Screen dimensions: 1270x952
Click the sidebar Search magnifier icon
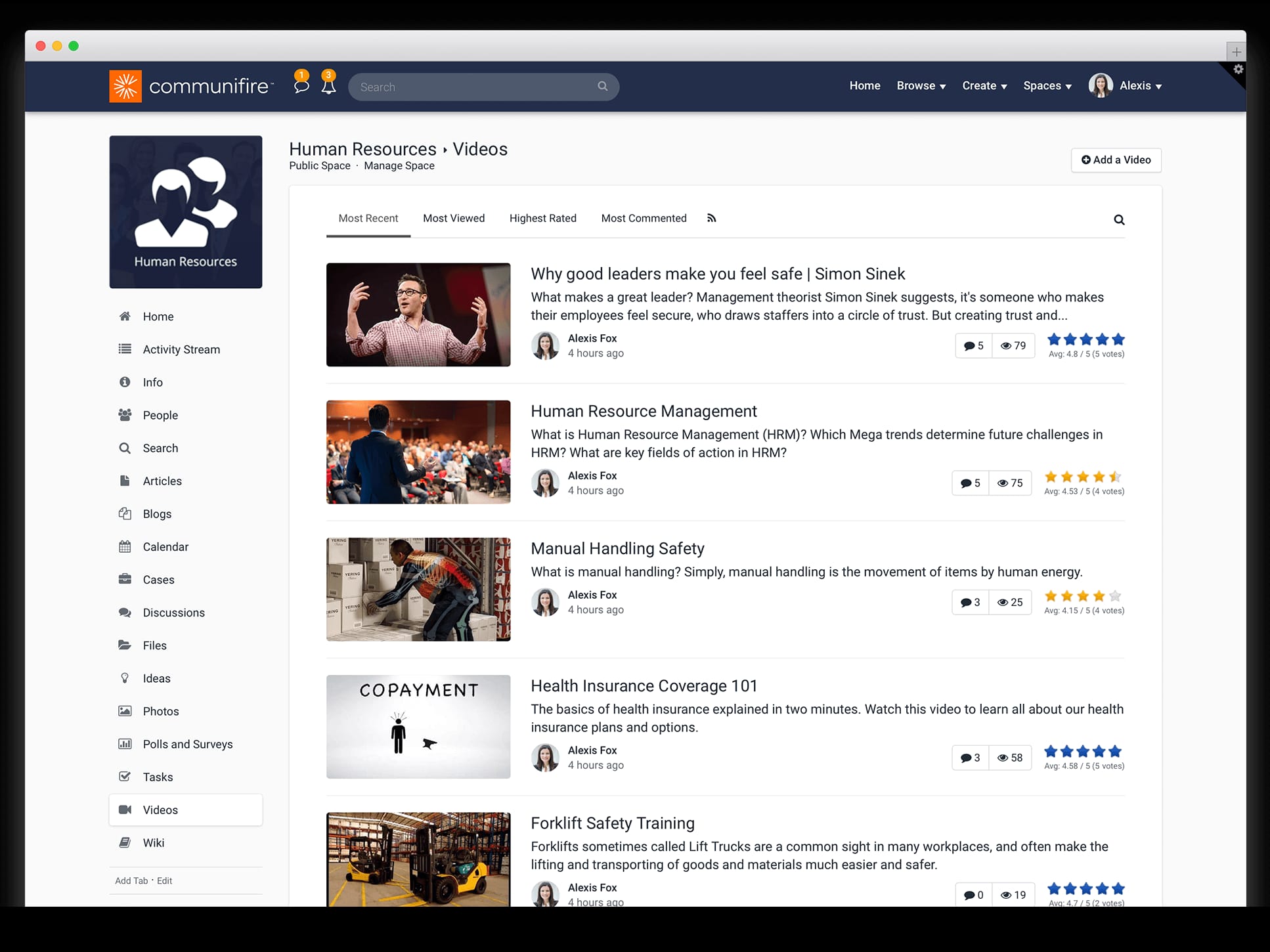point(125,448)
